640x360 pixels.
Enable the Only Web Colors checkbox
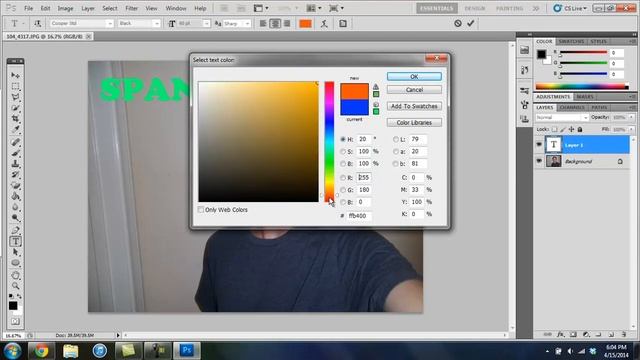(x=201, y=209)
